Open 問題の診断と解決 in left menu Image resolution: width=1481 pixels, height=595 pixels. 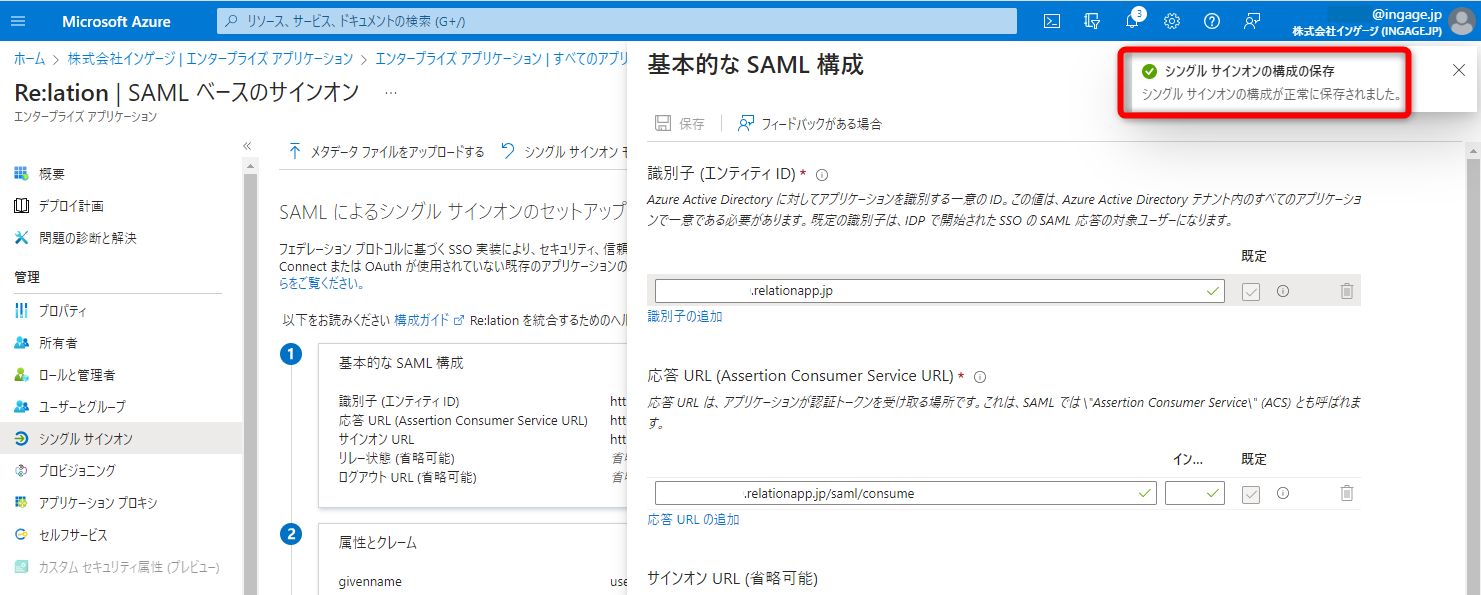click(x=121, y=238)
